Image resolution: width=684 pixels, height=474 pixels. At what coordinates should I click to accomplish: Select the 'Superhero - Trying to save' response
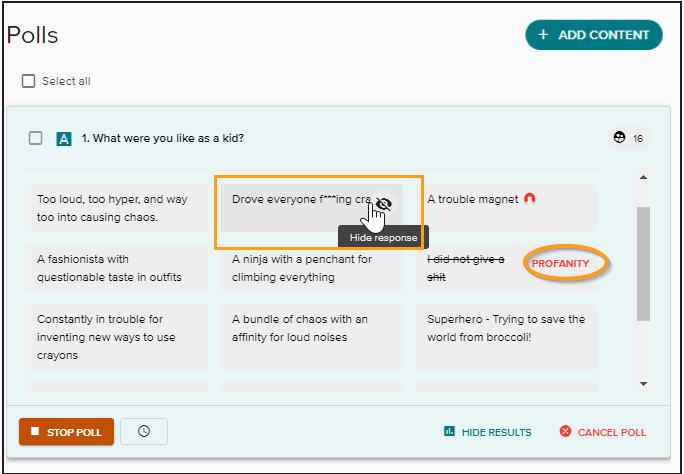(x=505, y=328)
